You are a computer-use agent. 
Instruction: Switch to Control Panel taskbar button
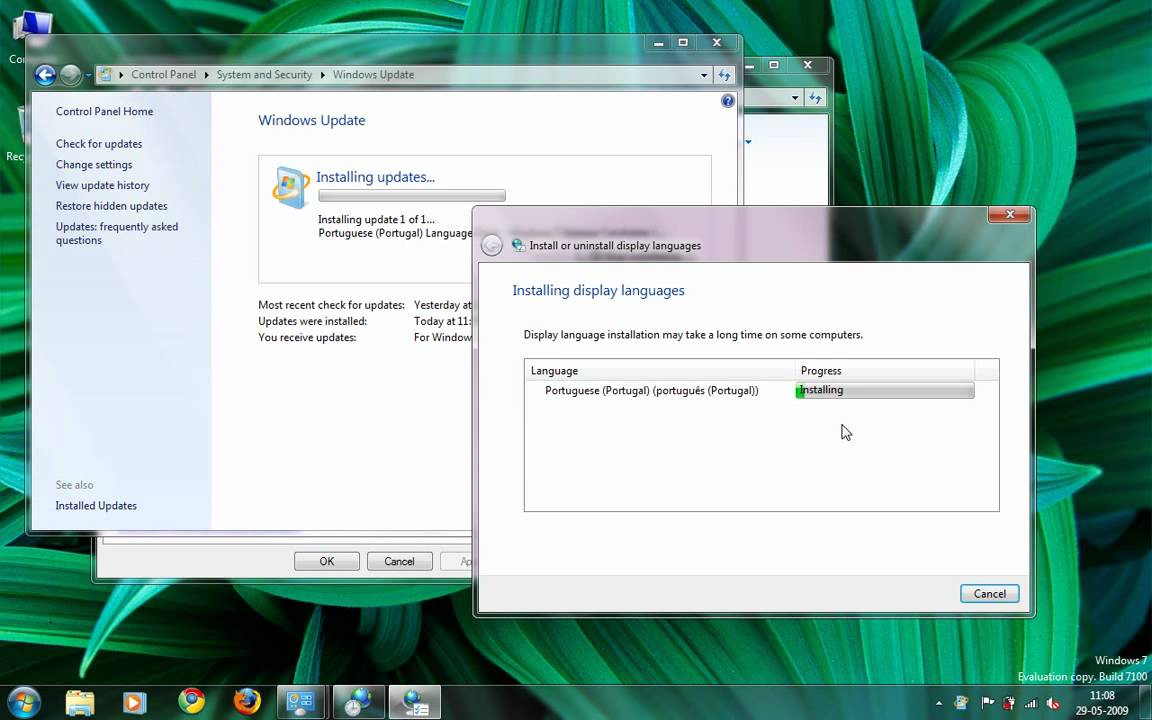[x=302, y=702]
